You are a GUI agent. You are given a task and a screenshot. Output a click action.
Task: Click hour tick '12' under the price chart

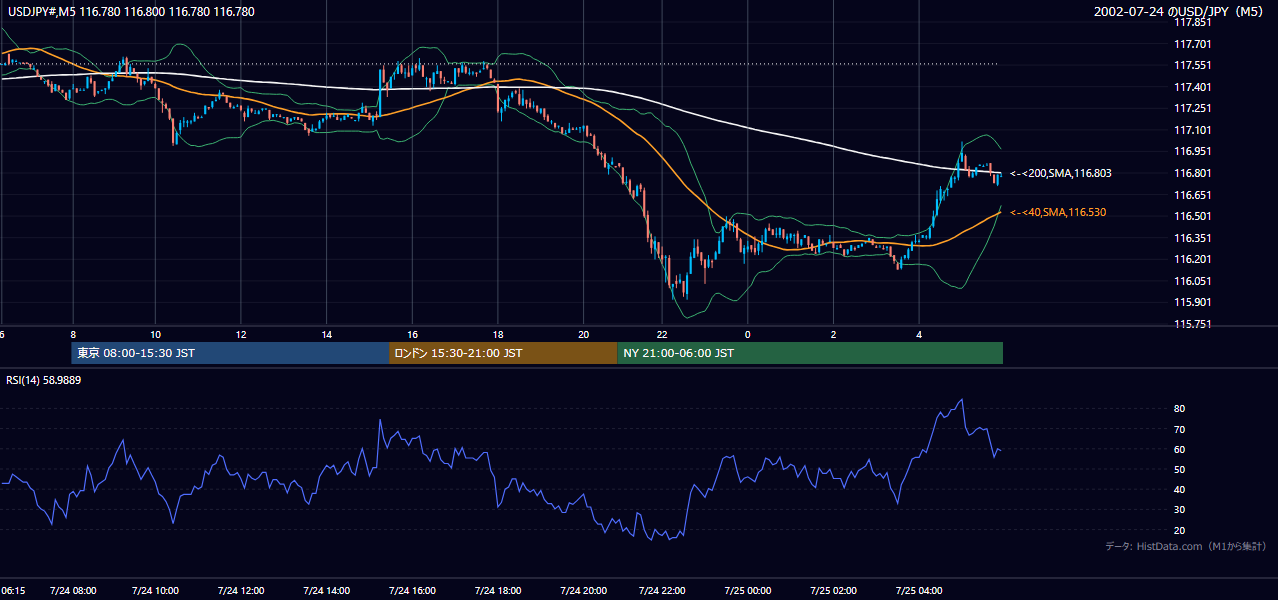click(241, 334)
